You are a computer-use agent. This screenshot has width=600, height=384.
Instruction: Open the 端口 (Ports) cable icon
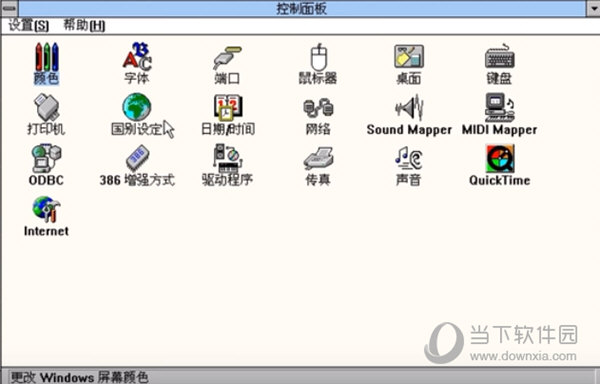(x=227, y=57)
